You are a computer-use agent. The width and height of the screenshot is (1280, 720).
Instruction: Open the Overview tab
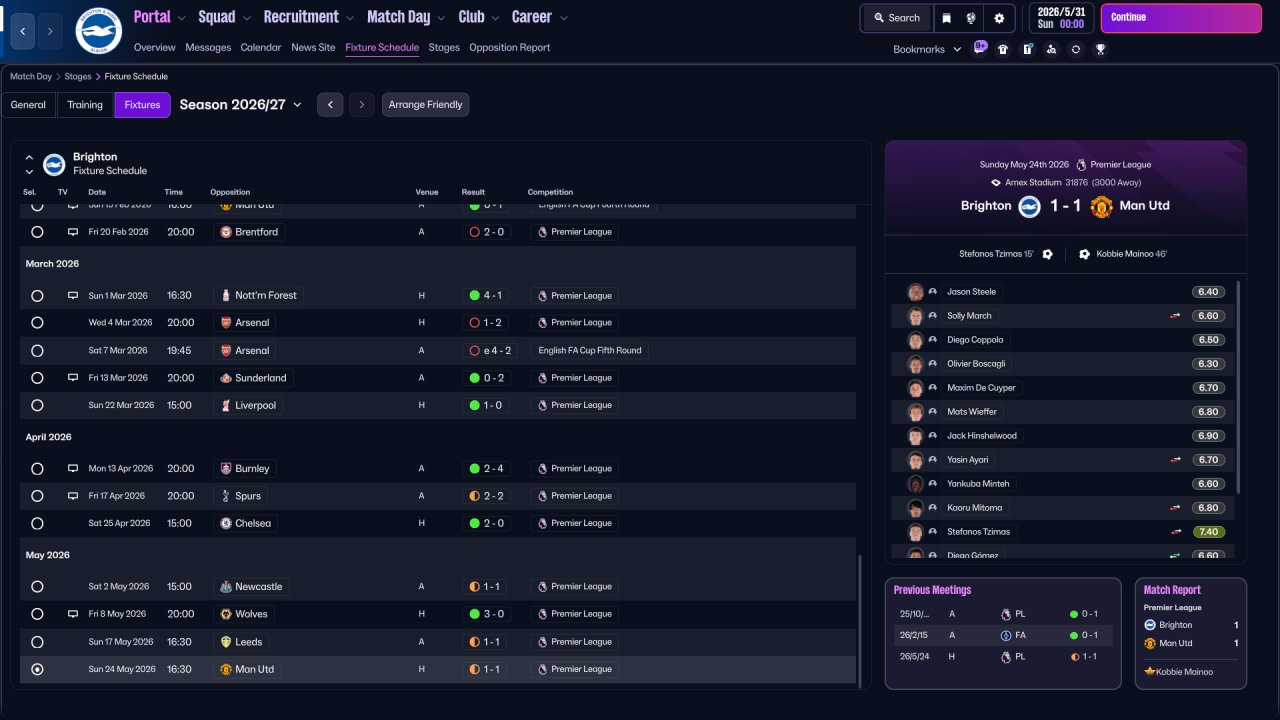coord(154,48)
